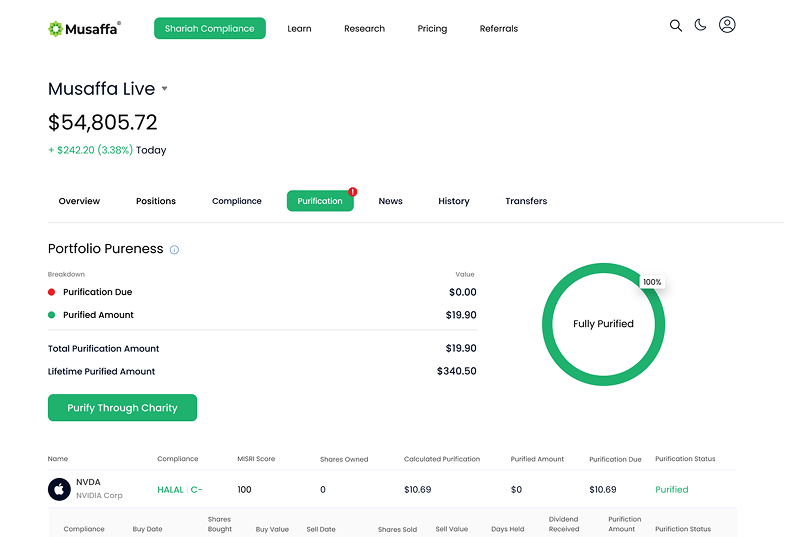Click the Sell Date sub-table header
785x537 pixels.
(321, 529)
